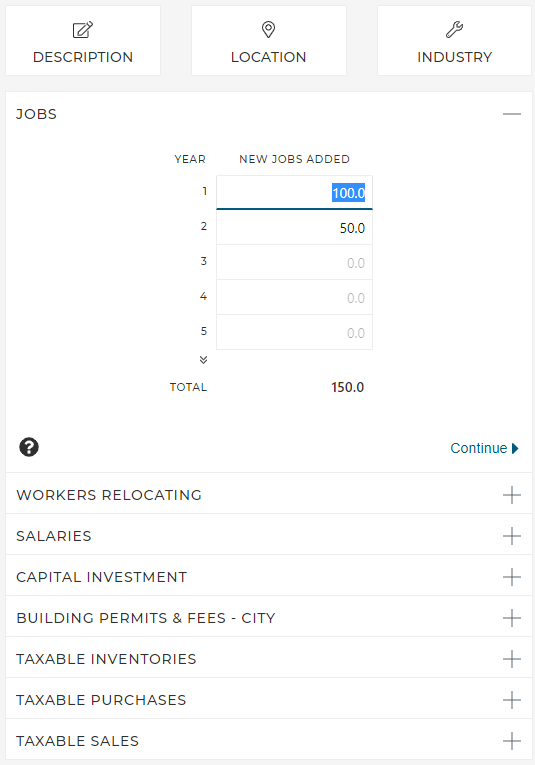Open the Description tab with the pencil icon

point(83,40)
